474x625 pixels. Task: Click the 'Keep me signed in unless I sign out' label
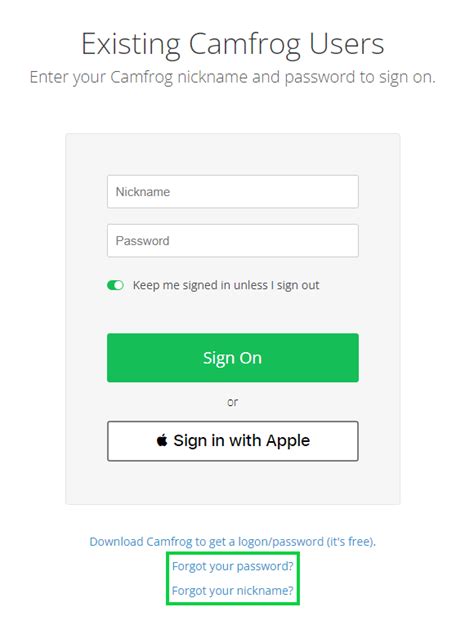pos(226,285)
